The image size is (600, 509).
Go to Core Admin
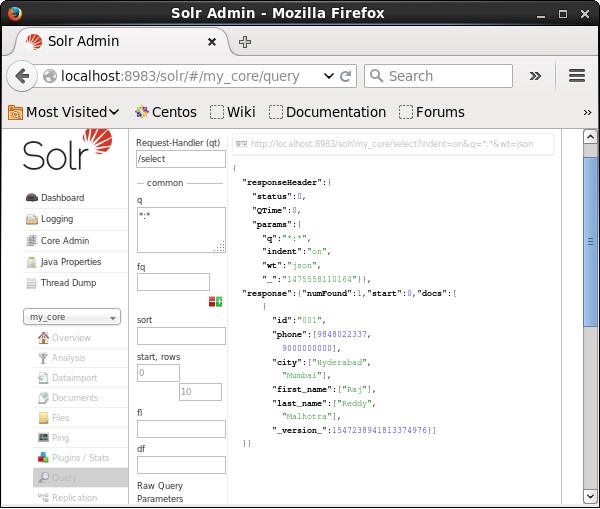(x=65, y=241)
